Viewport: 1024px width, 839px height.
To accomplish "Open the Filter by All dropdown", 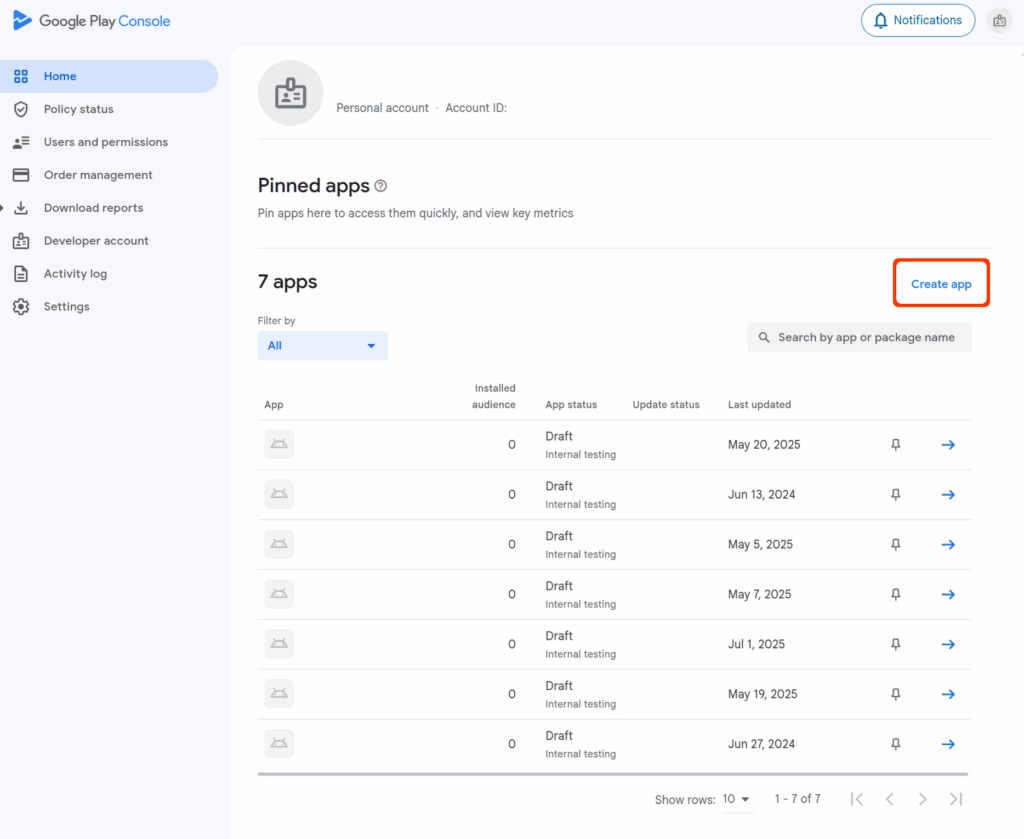I will click(x=322, y=346).
